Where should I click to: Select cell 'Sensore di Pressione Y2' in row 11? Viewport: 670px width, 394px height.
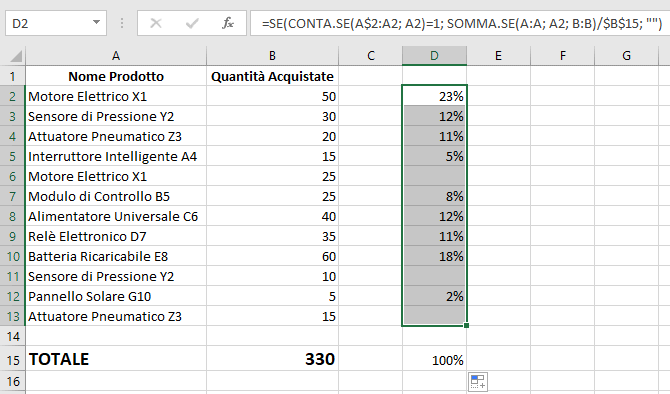[116, 276]
